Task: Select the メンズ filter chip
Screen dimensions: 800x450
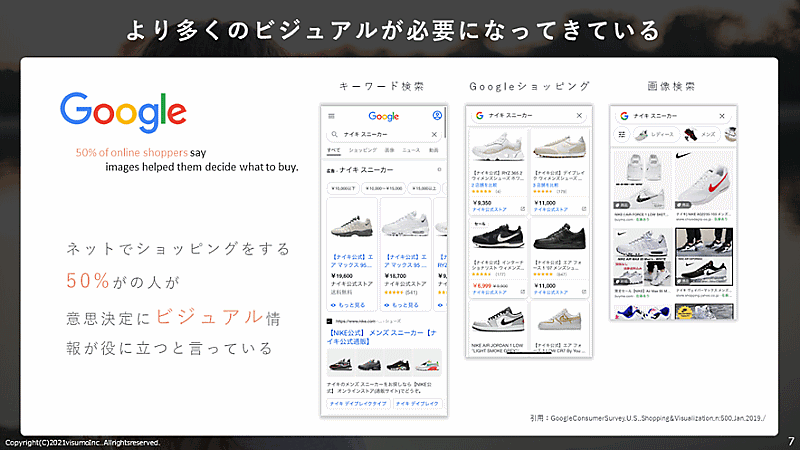Action: coord(707,134)
